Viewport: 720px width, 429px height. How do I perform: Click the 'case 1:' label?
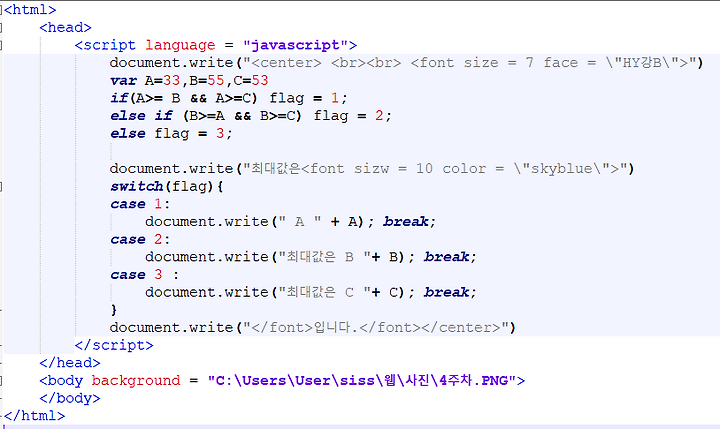(x=140, y=204)
